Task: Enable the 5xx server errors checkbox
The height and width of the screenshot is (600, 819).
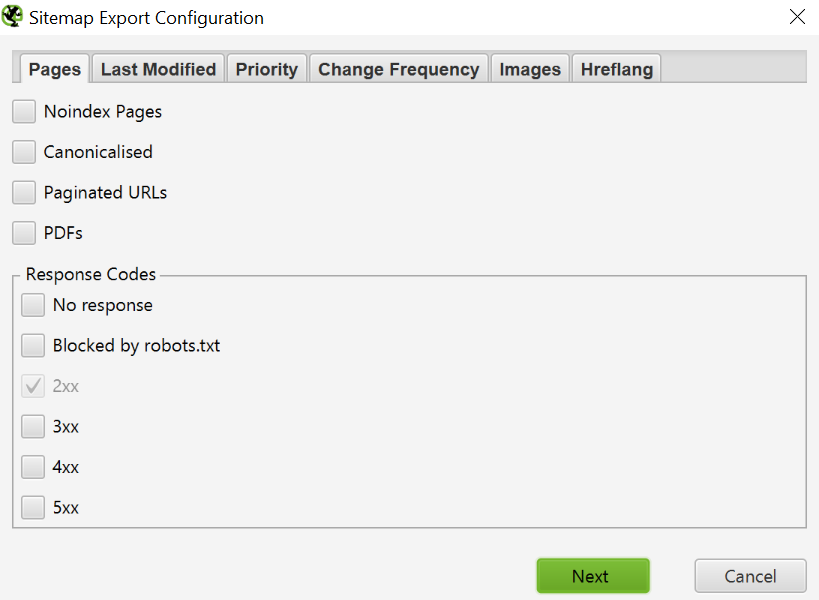Action: coord(32,507)
